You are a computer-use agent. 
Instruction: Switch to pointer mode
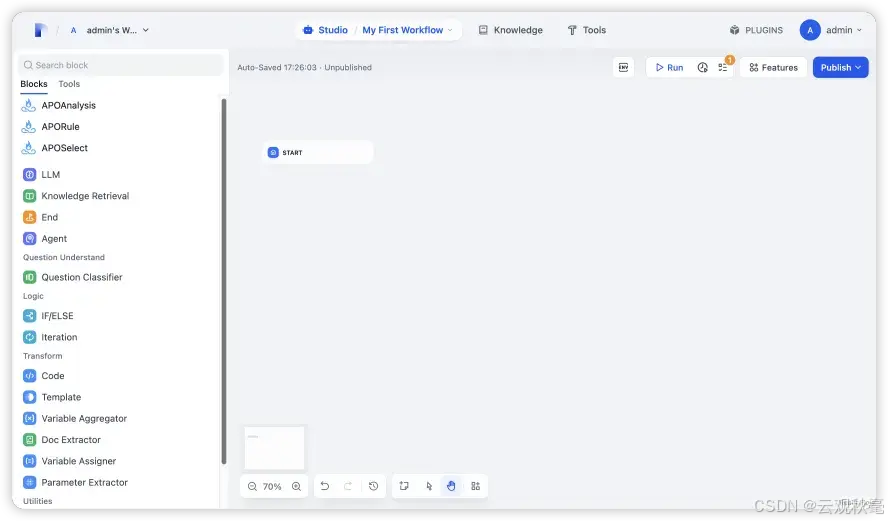[429, 486]
